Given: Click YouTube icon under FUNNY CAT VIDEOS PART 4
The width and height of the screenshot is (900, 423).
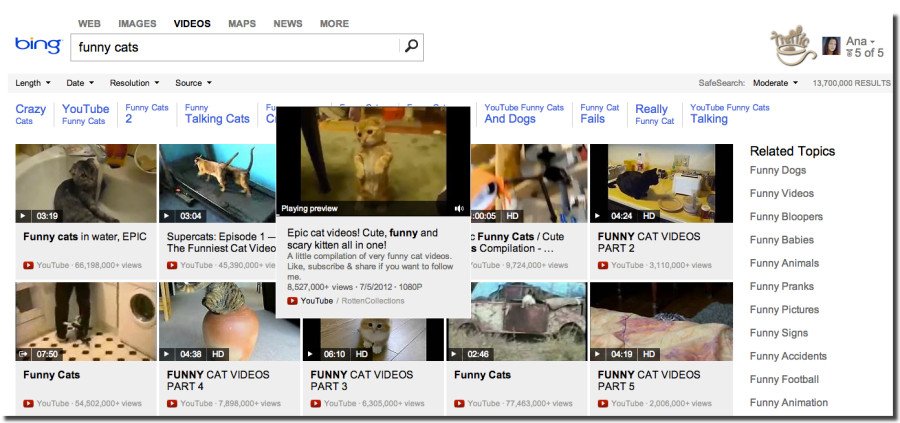Looking at the screenshot, I should 172,403.
